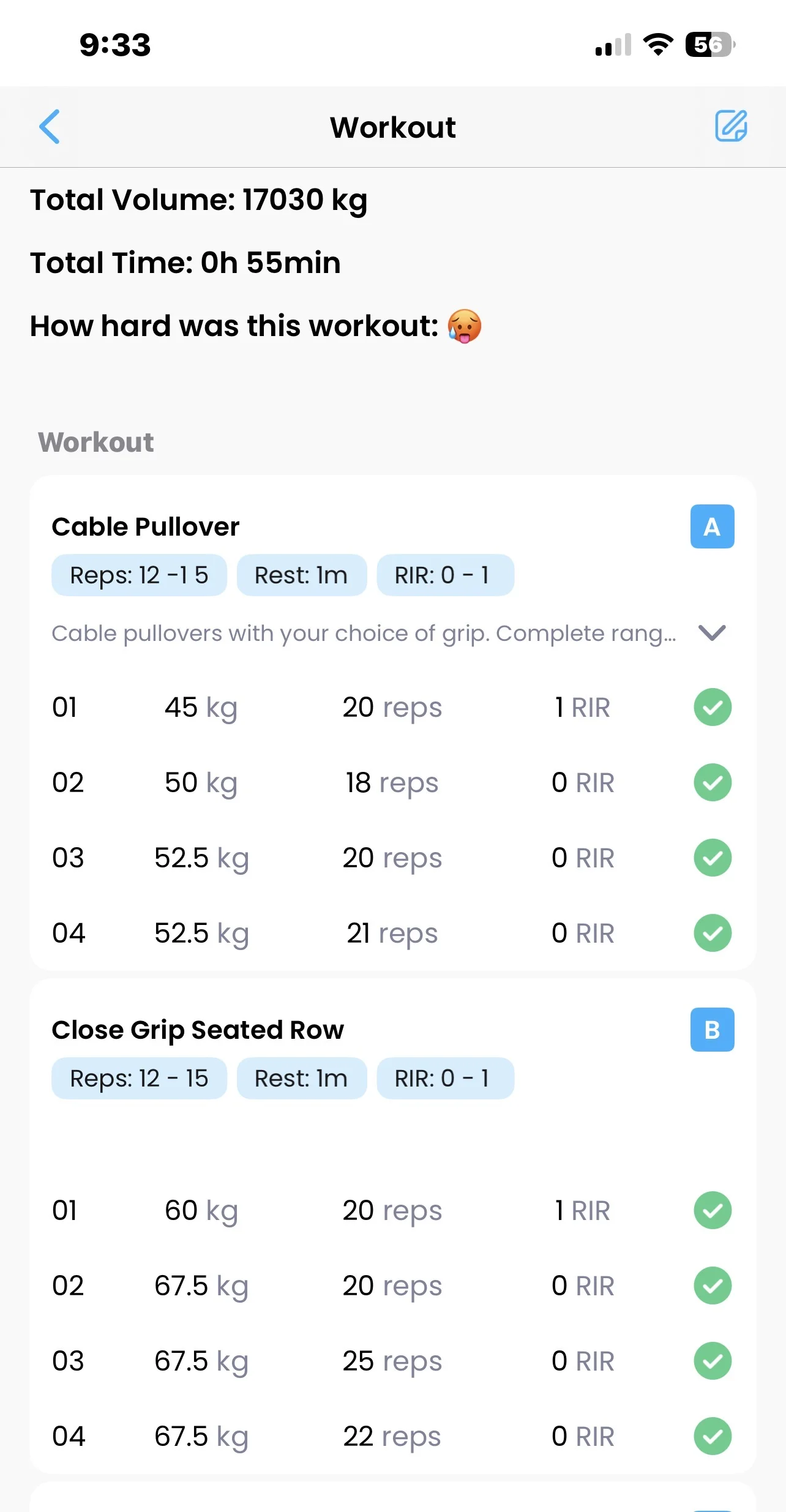786x1512 pixels.
Task: Tap the Wi-Fi status icon
Action: [x=657, y=45]
